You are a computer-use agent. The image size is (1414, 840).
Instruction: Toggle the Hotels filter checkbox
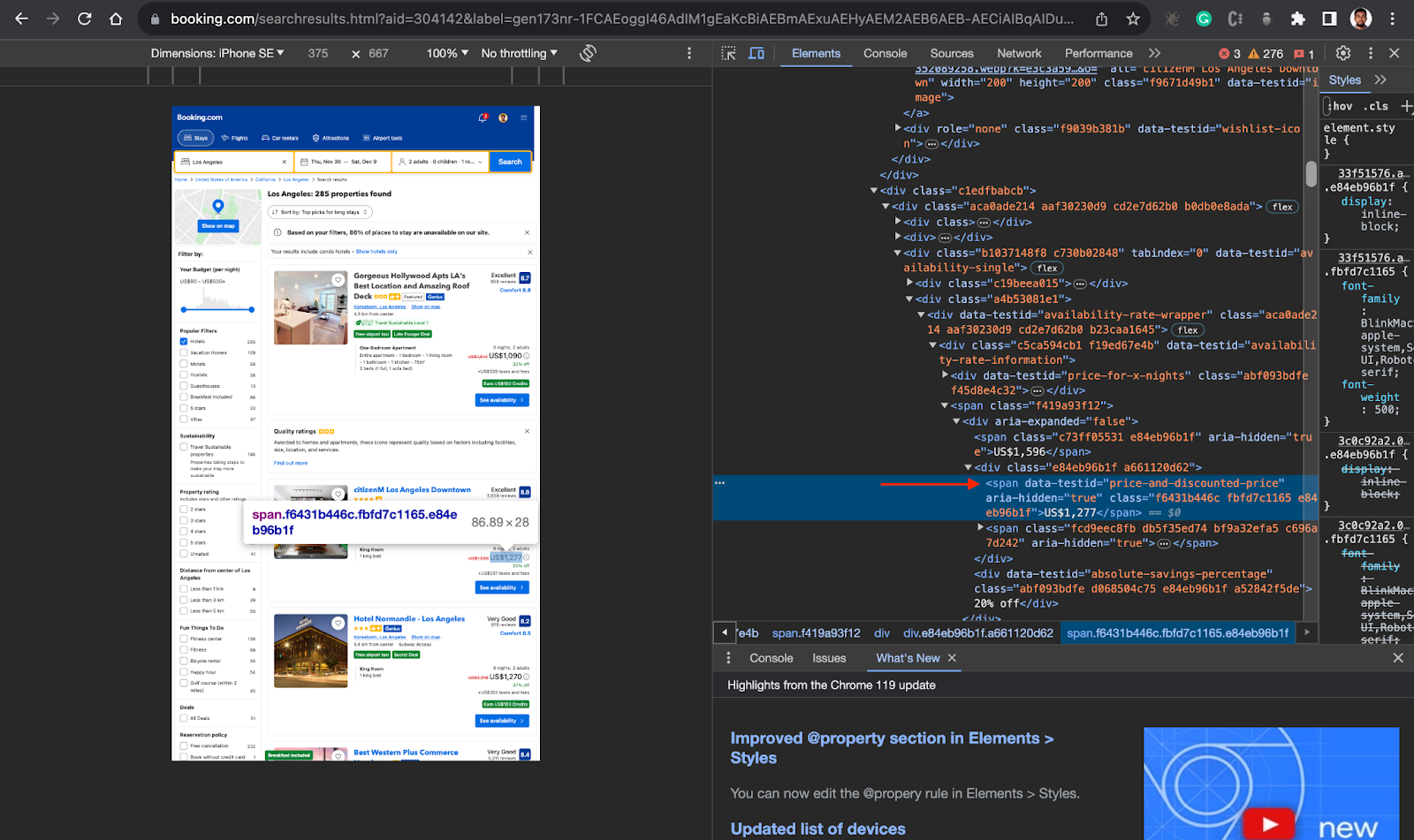184,341
